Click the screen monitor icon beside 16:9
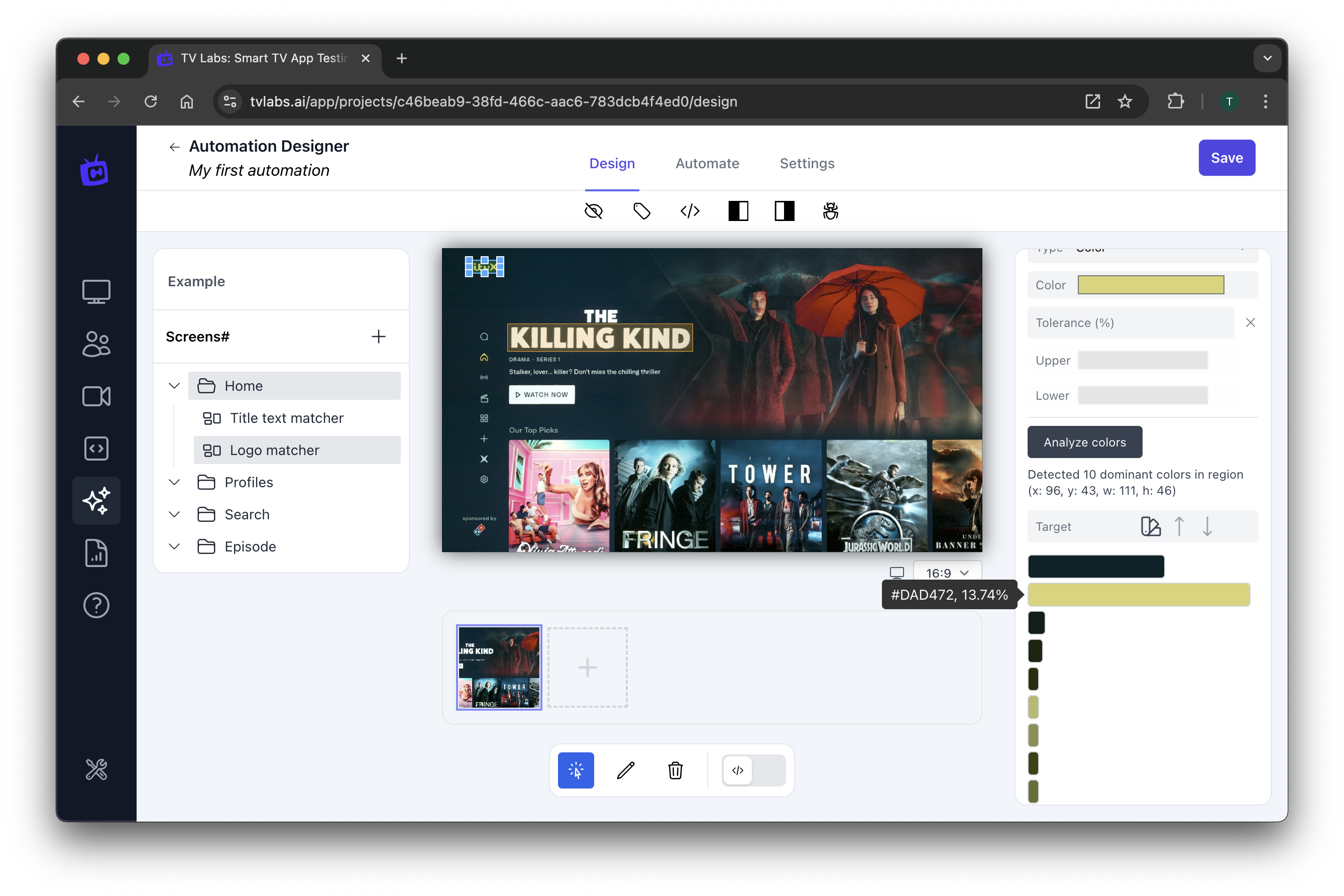 coord(897,573)
